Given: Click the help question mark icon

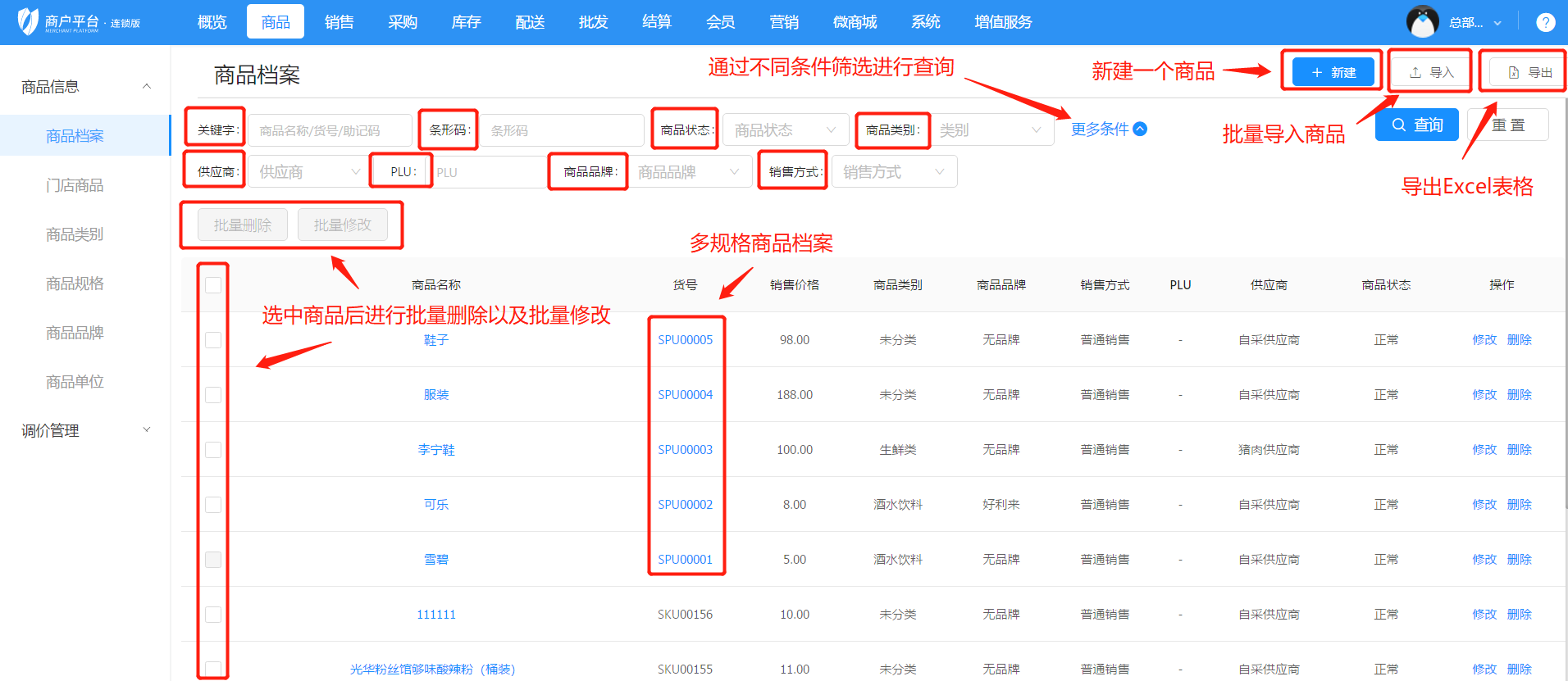Looking at the screenshot, I should click(1545, 22).
